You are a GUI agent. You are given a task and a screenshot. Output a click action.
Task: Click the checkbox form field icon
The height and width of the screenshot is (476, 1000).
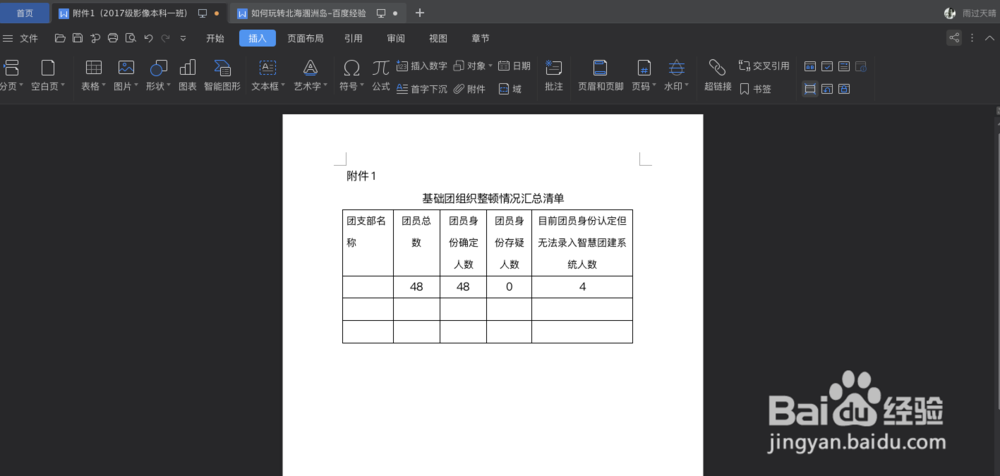point(827,66)
